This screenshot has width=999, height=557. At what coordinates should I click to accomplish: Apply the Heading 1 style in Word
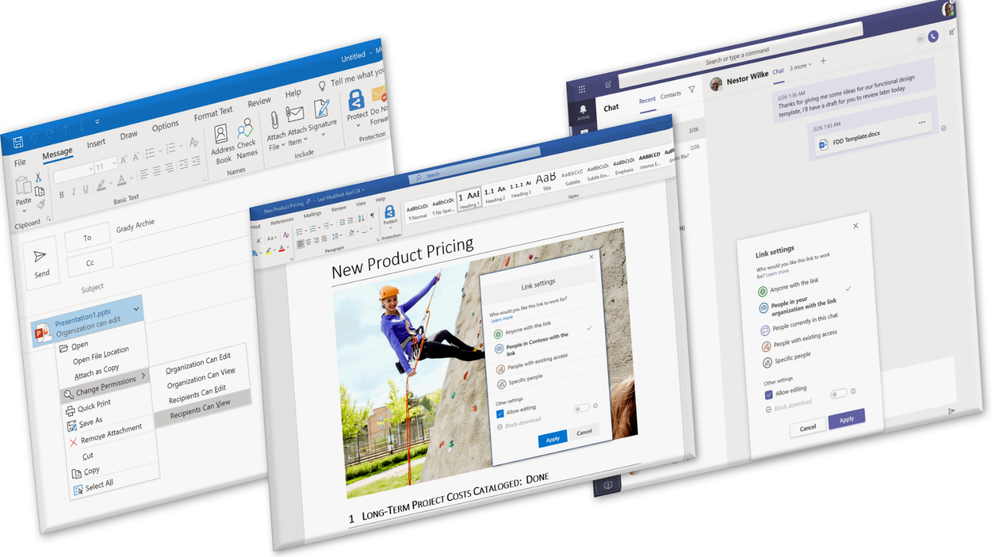pos(469,200)
